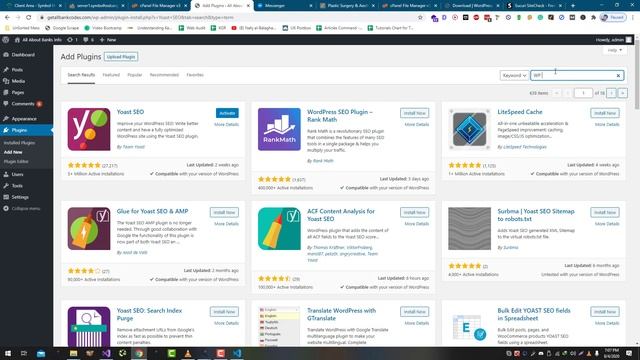
Task: Open the Installed Plugins submenu item
Action: [19, 143]
